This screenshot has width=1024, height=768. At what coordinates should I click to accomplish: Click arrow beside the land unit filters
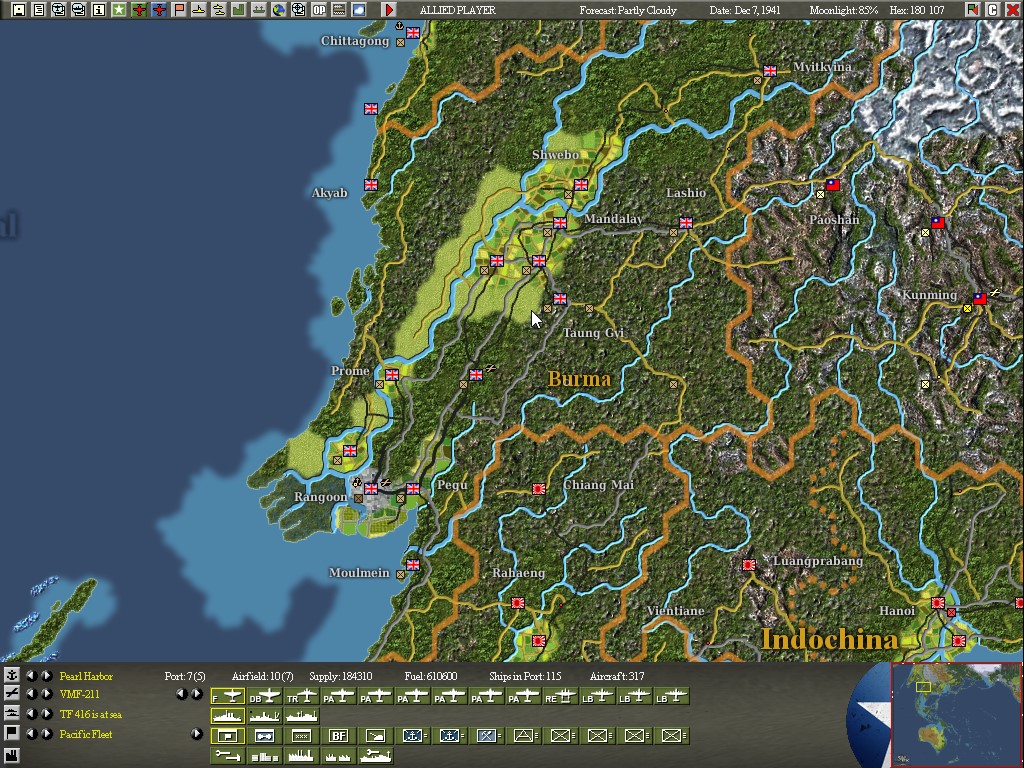197,733
